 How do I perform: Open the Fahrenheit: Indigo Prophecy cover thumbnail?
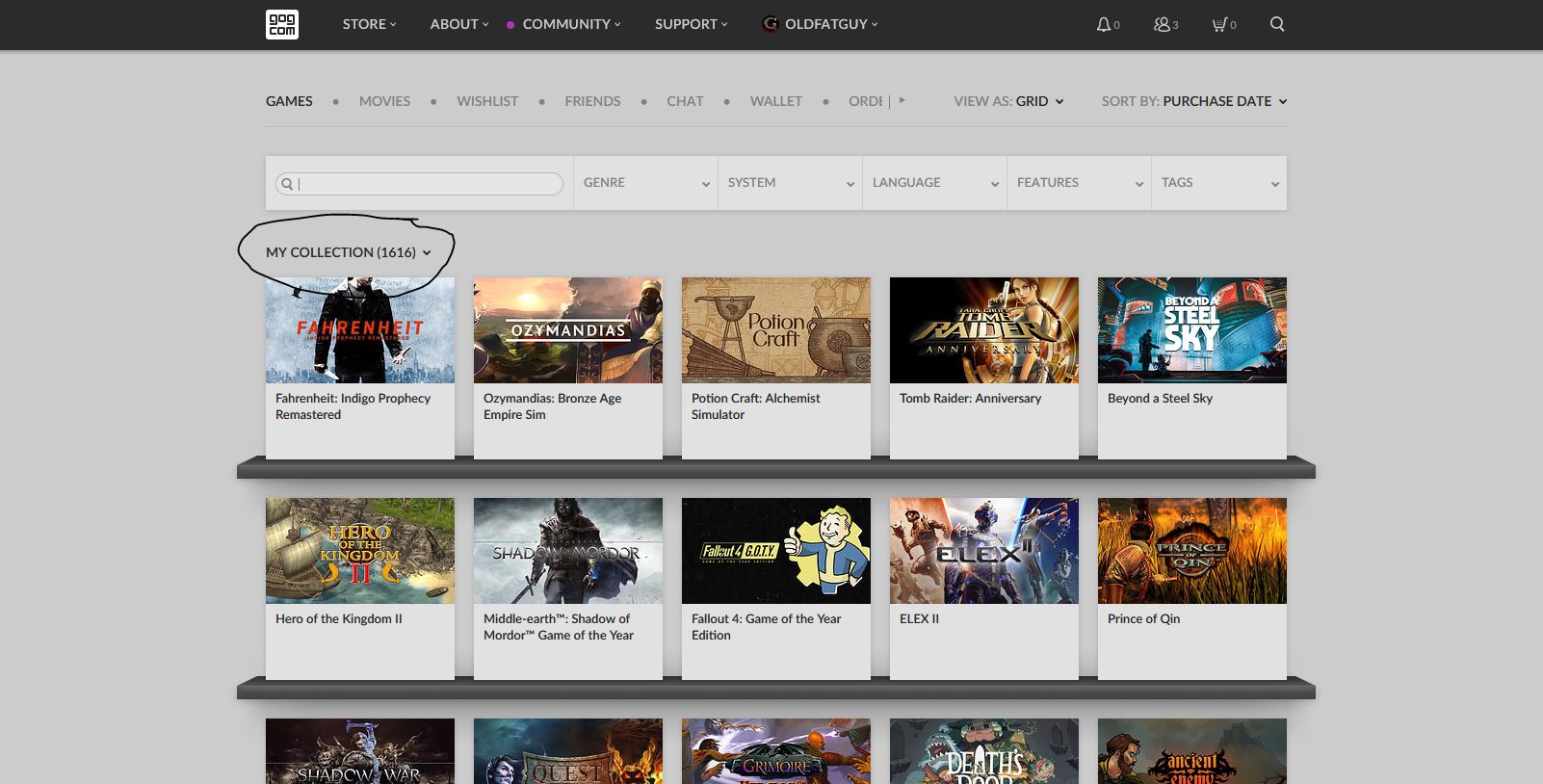click(360, 330)
